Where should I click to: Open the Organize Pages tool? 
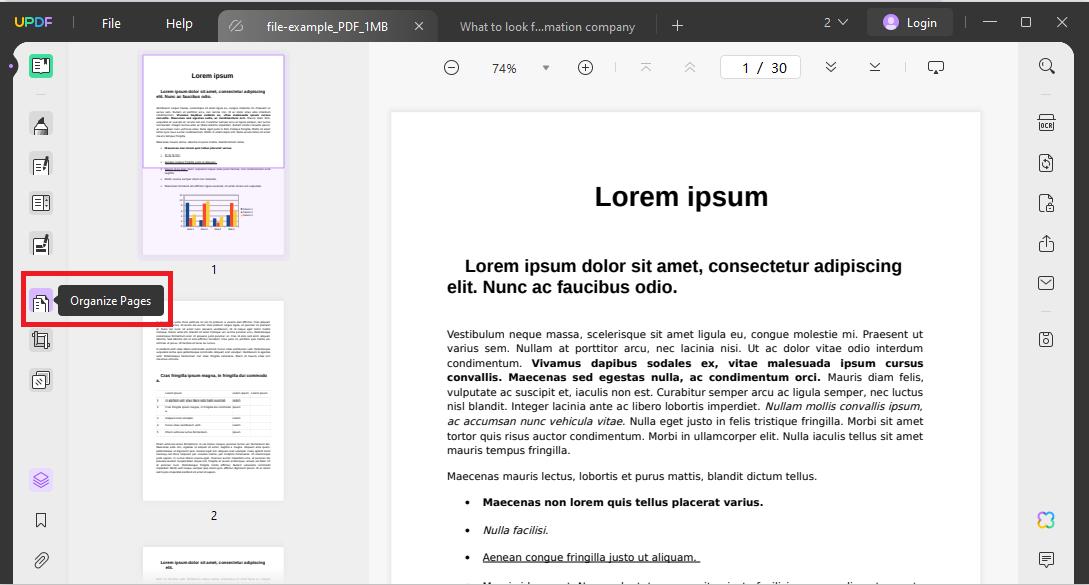pyautogui.click(x=41, y=301)
